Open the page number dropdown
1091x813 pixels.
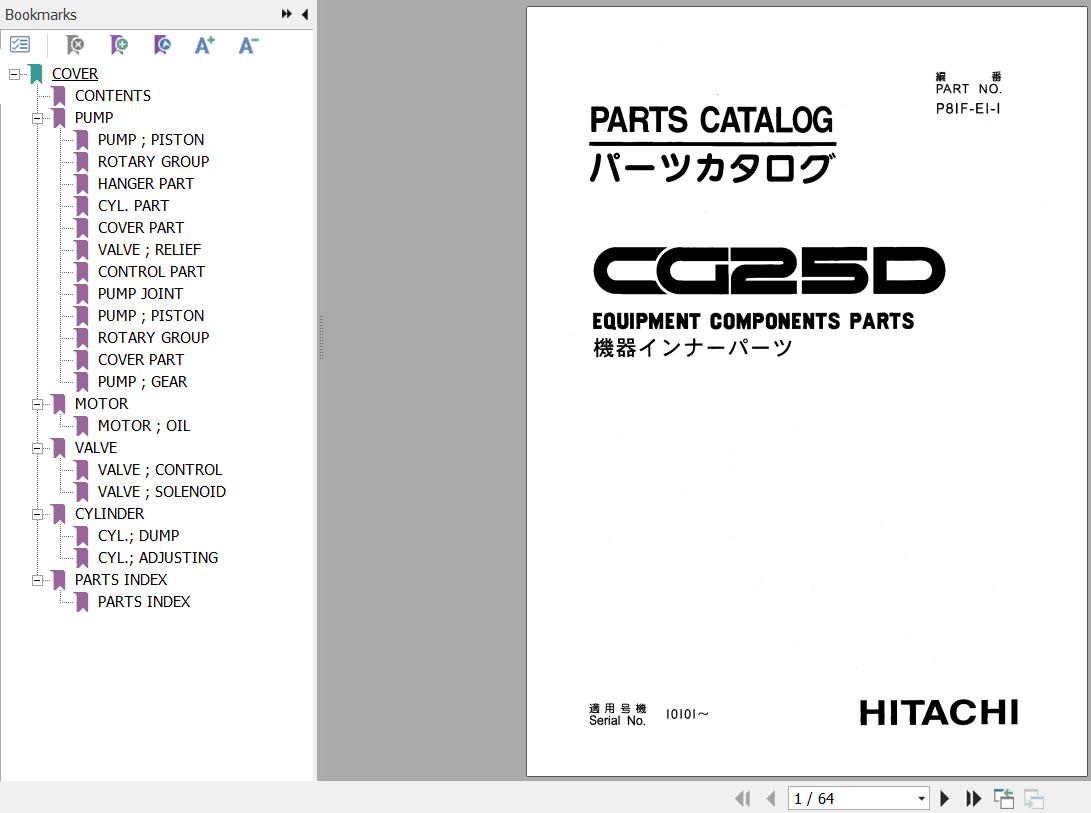coord(921,798)
